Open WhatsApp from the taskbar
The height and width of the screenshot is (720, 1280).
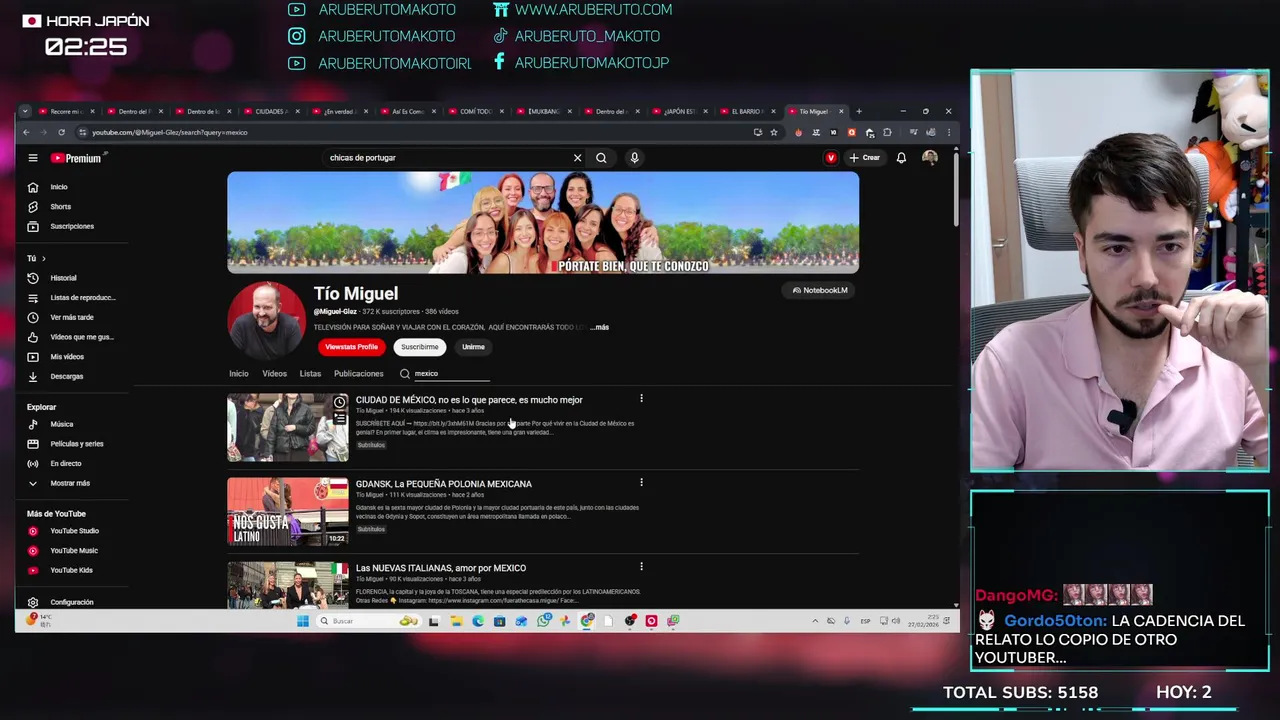(543, 621)
